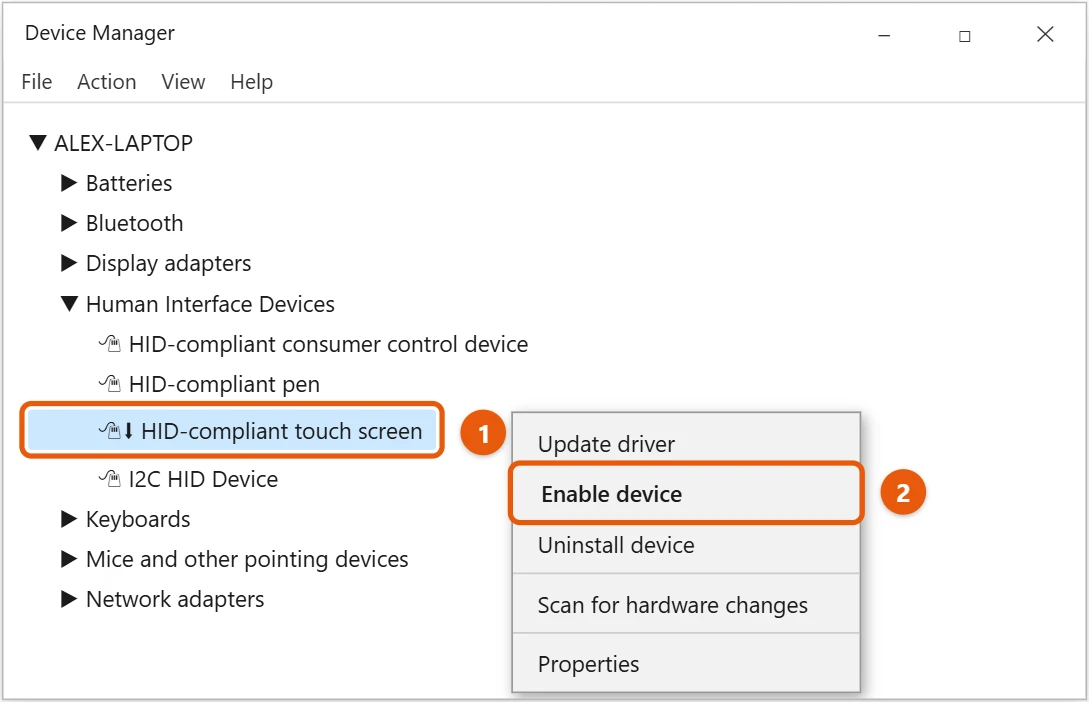This screenshot has height=702, width=1089.
Task: Select the Network adapters label
Action: [174, 599]
